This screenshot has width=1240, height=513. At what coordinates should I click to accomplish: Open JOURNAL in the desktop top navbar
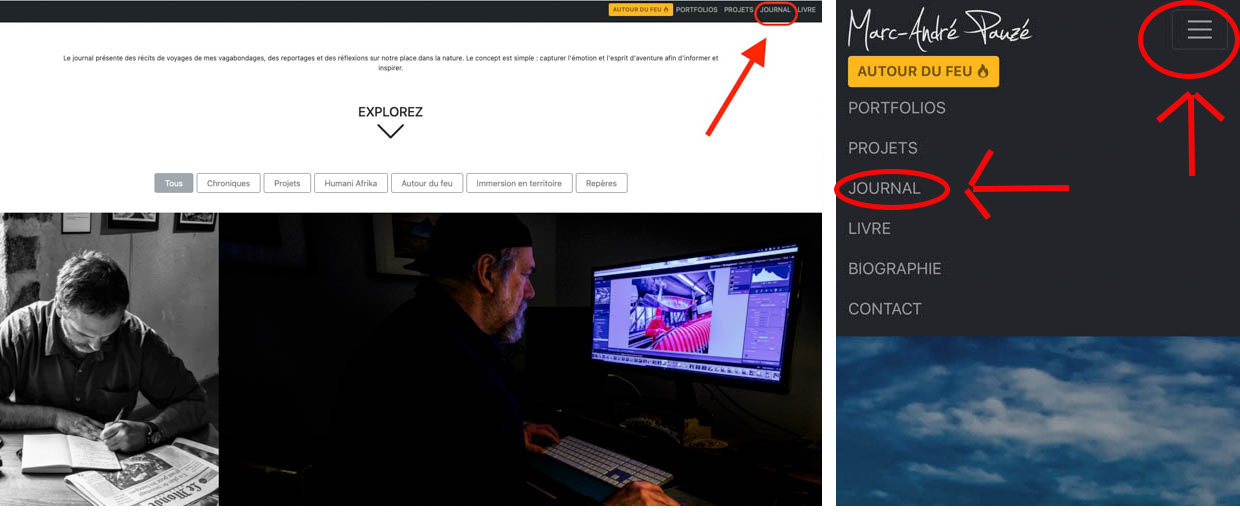coord(775,10)
